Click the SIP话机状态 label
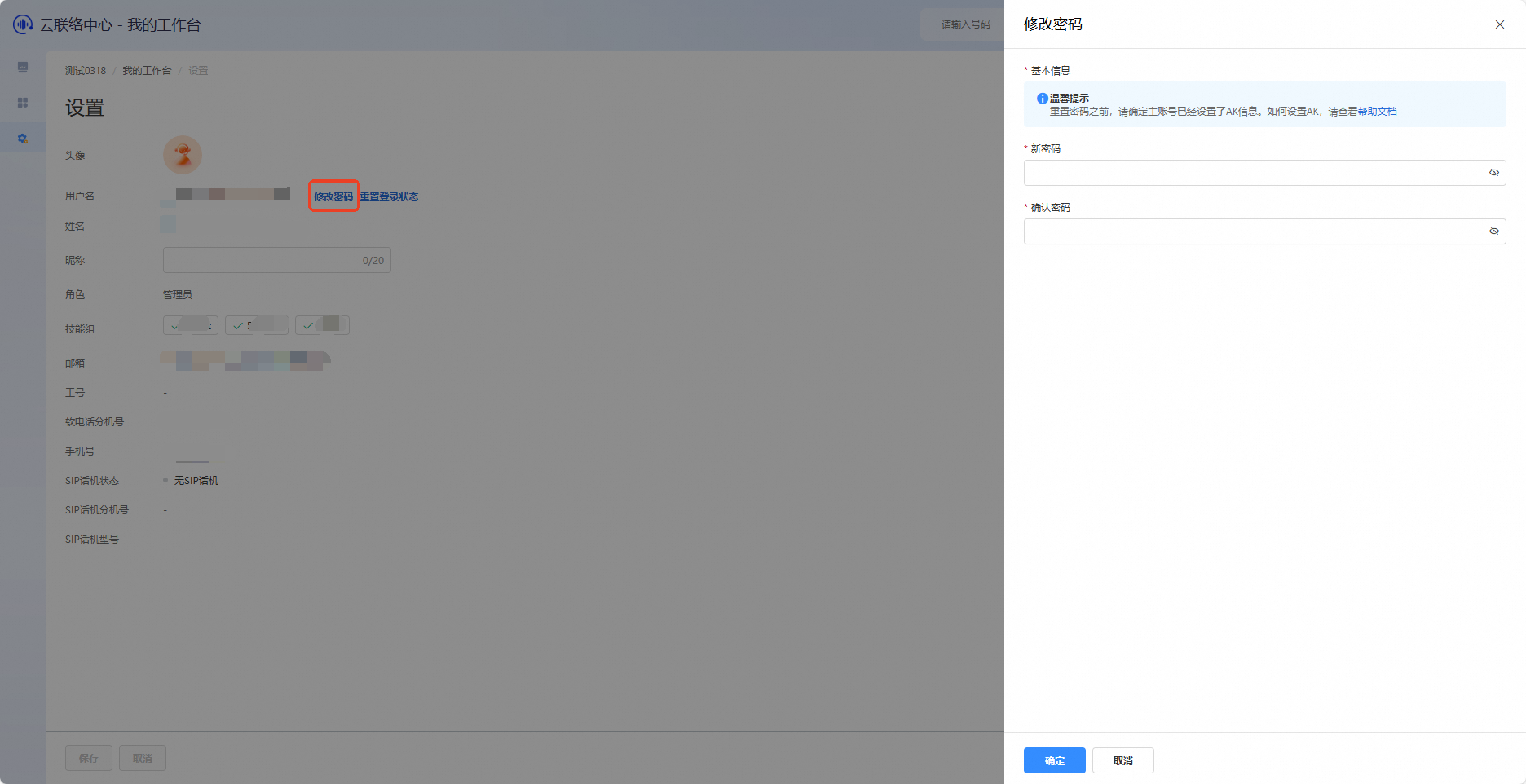Viewport: 1526px width, 784px height. click(x=92, y=481)
